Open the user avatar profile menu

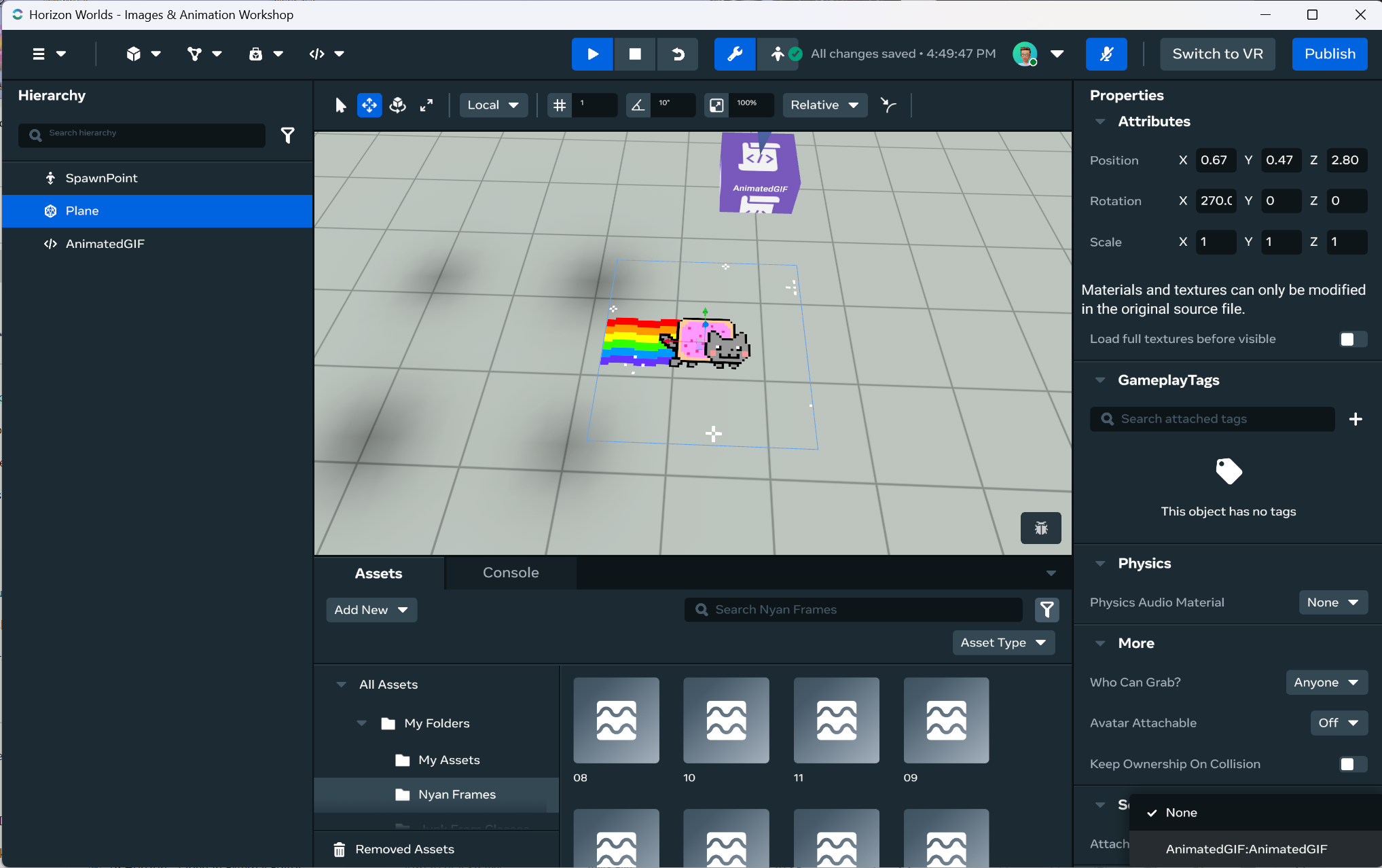[x=1038, y=54]
